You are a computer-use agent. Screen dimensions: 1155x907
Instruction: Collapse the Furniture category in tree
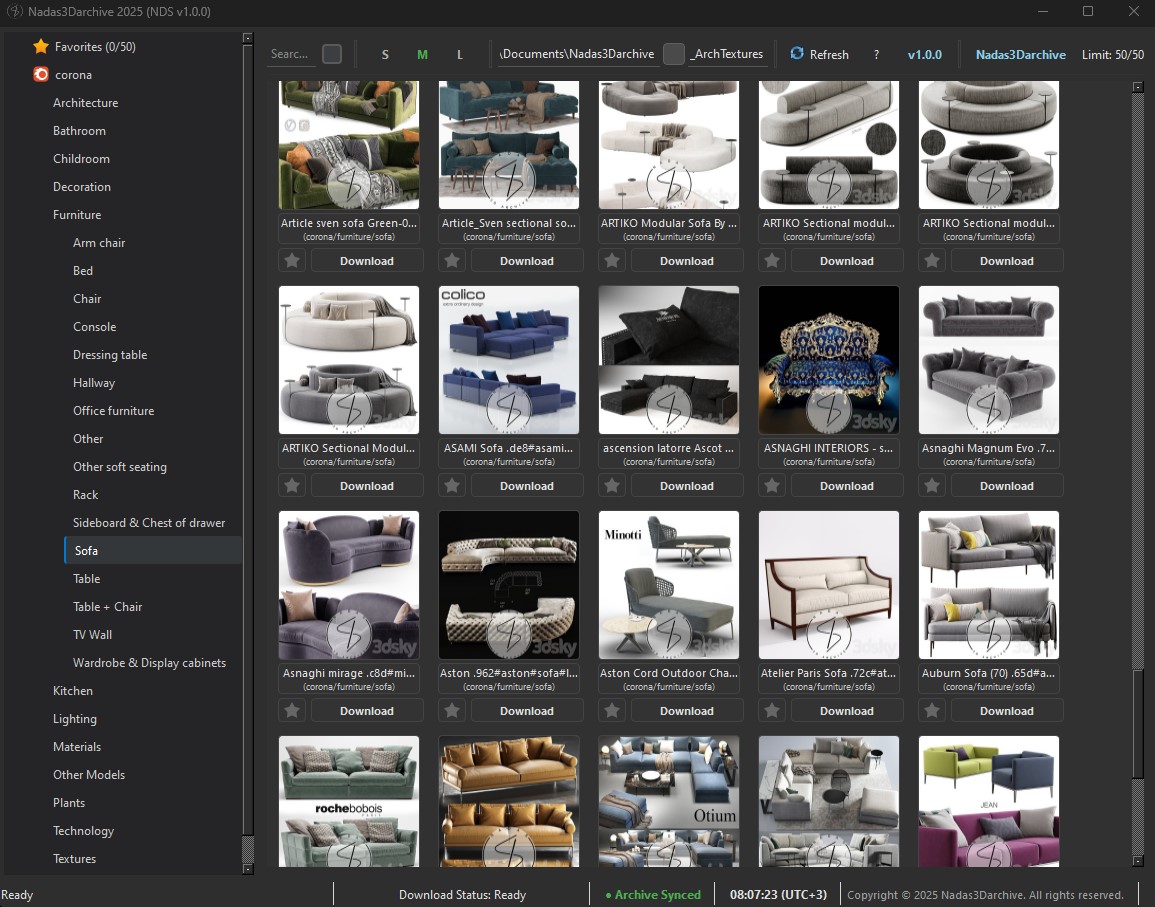tap(77, 215)
